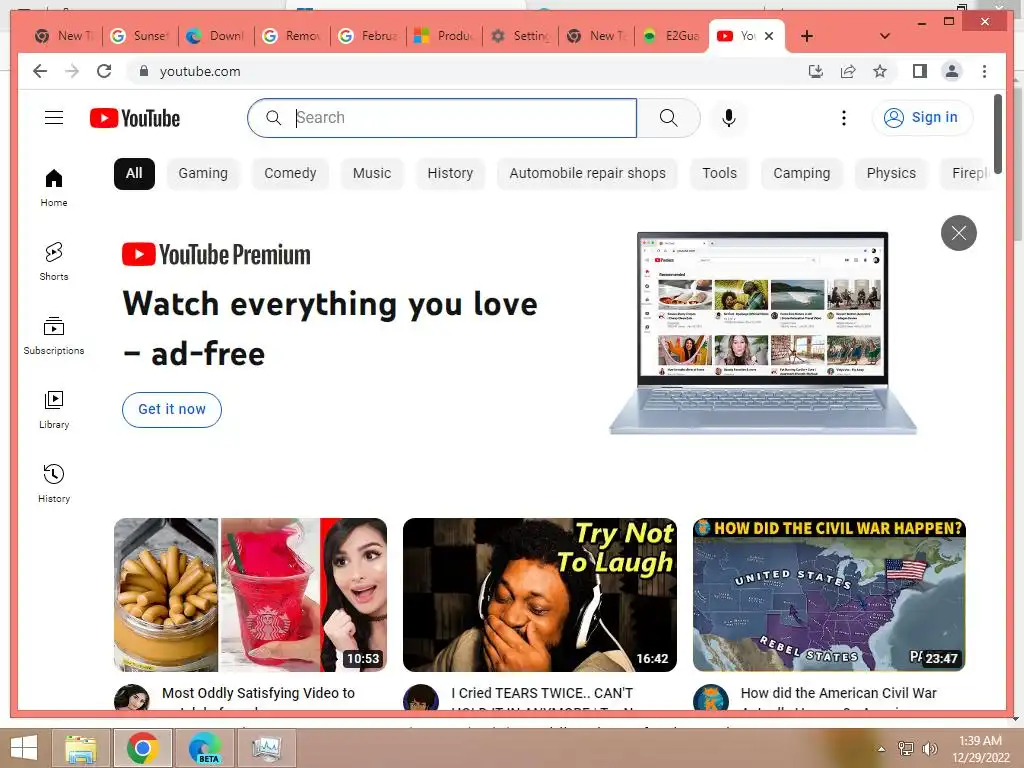Click the Civil War video channel avatar
The width and height of the screenshot is (1024, 768).
pyautogui.click(x=711, y=697)
